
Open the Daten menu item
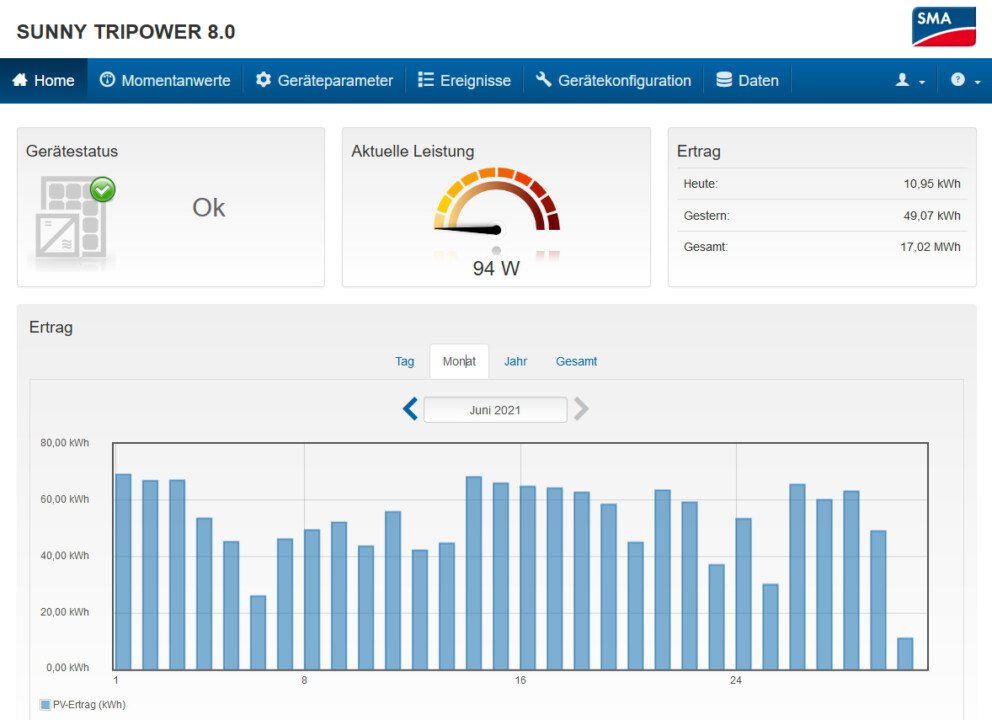click(x=747, y=80)
